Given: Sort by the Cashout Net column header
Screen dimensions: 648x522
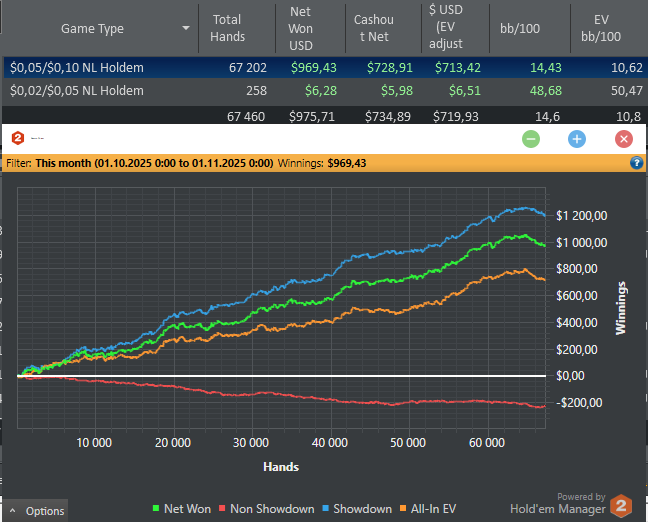Looking at the screenshot, I should pyautogui.click(x=374, y=28).
